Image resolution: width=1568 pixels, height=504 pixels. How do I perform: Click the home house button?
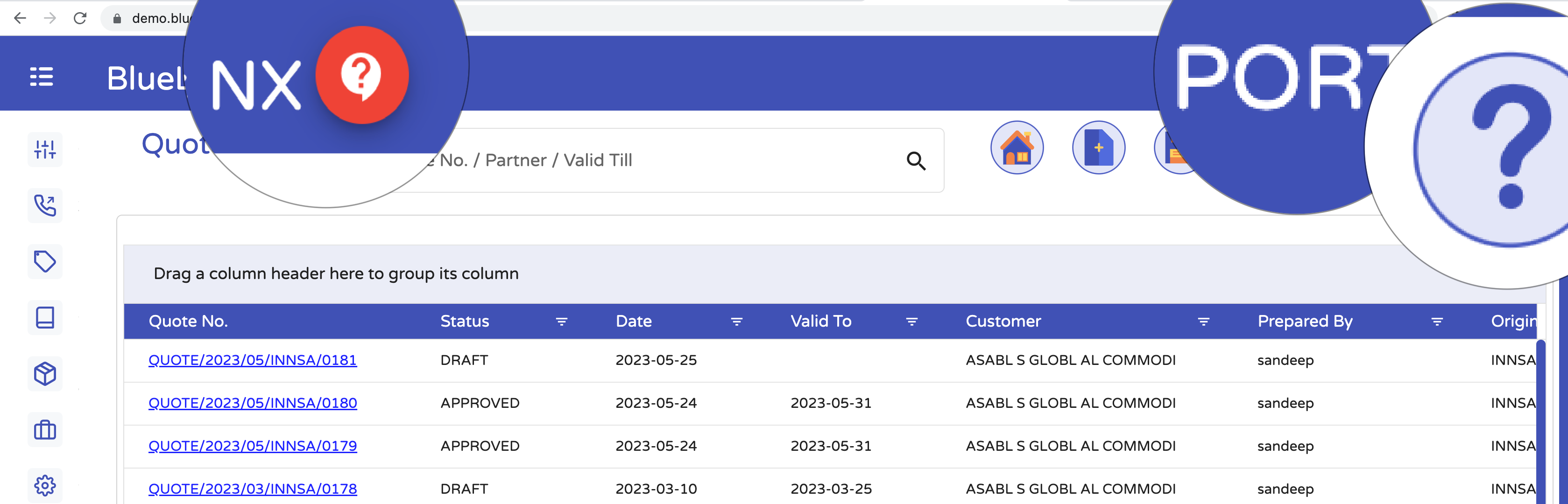[1017, 147]
